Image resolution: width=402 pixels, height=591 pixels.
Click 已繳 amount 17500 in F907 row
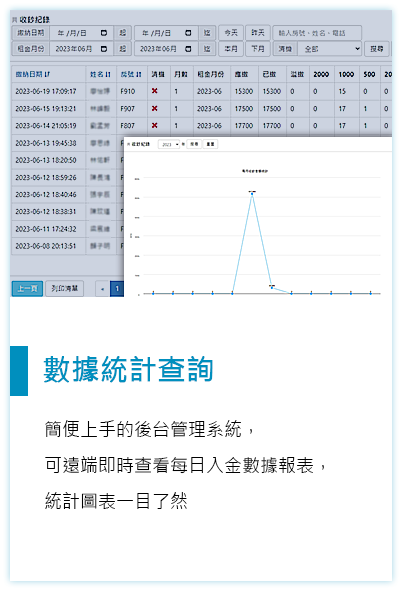(x=272, y=109)
